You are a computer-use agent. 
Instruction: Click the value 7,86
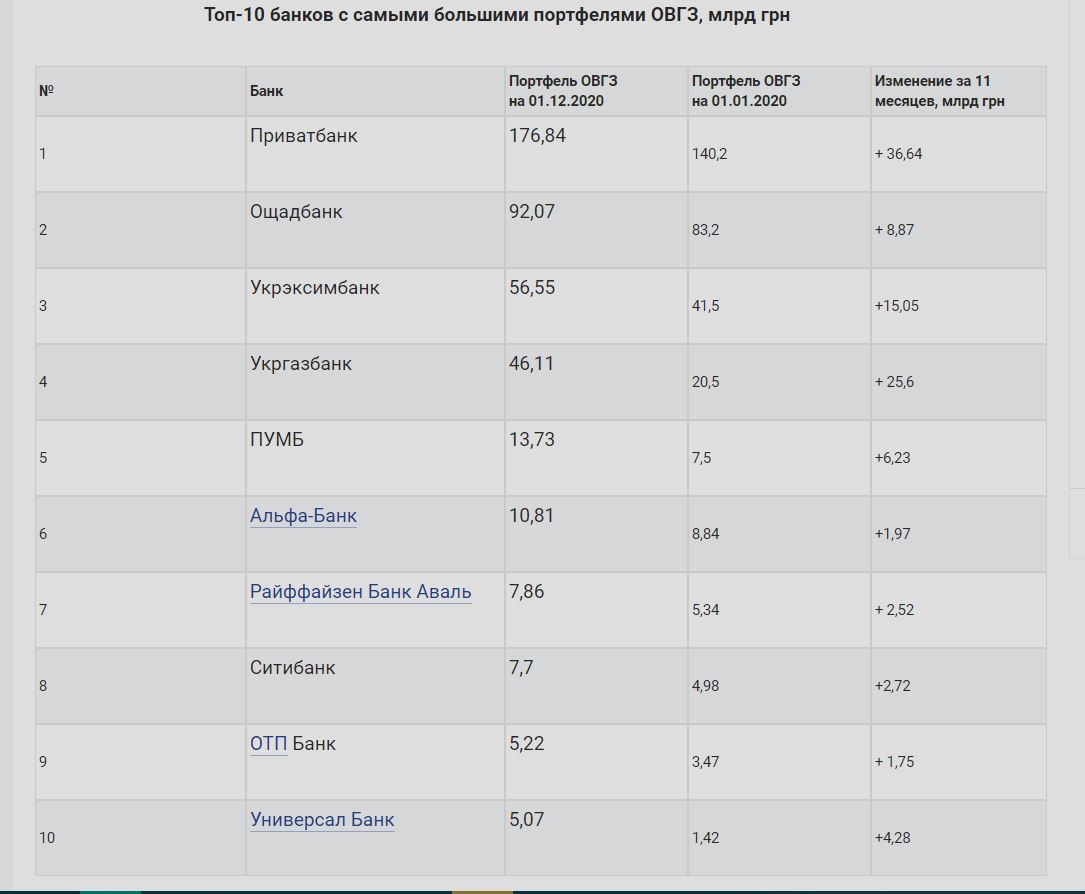[x=526, y=592]
